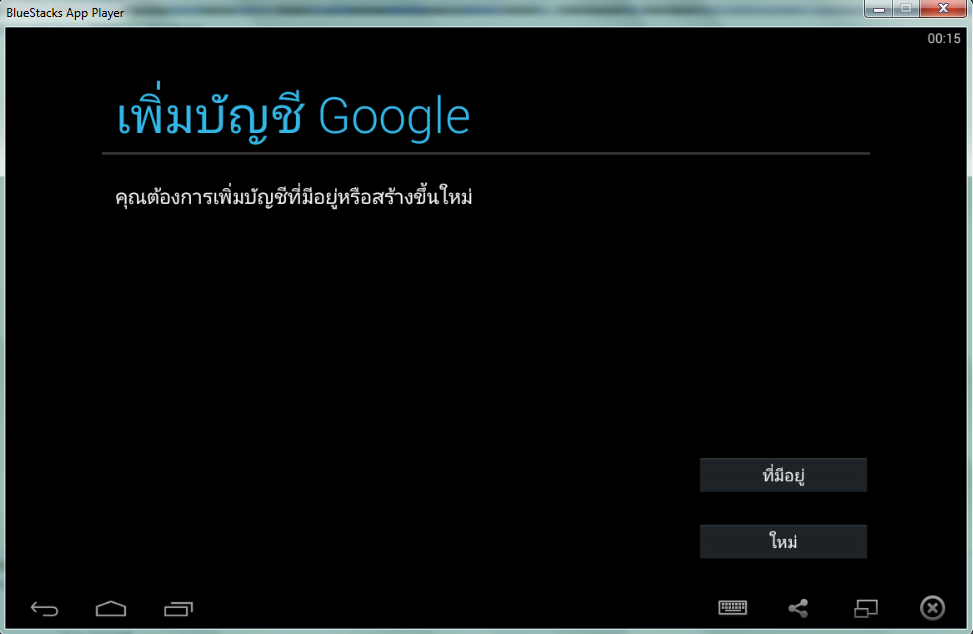
Task: Click the BlueStacks App Player title text
Action: 65,13
